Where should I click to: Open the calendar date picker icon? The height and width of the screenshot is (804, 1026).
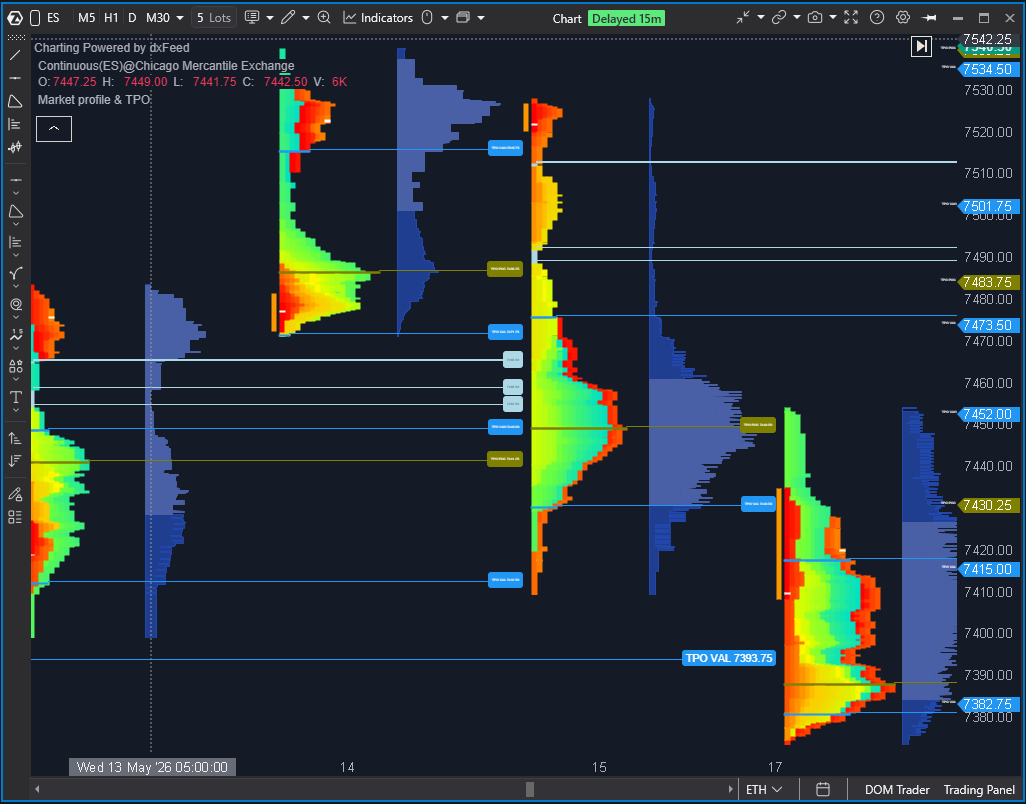coord(823,790)
